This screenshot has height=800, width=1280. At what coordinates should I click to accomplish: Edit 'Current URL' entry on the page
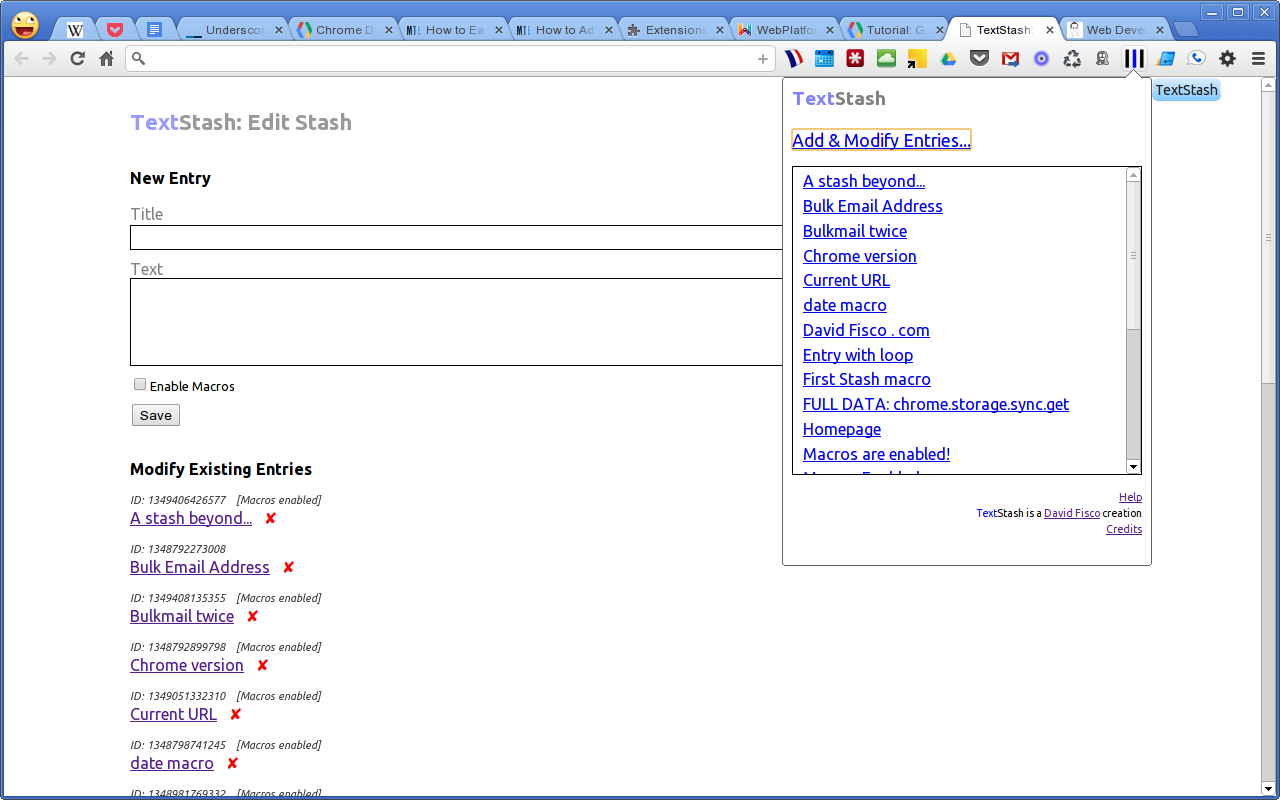click(173, 714)
